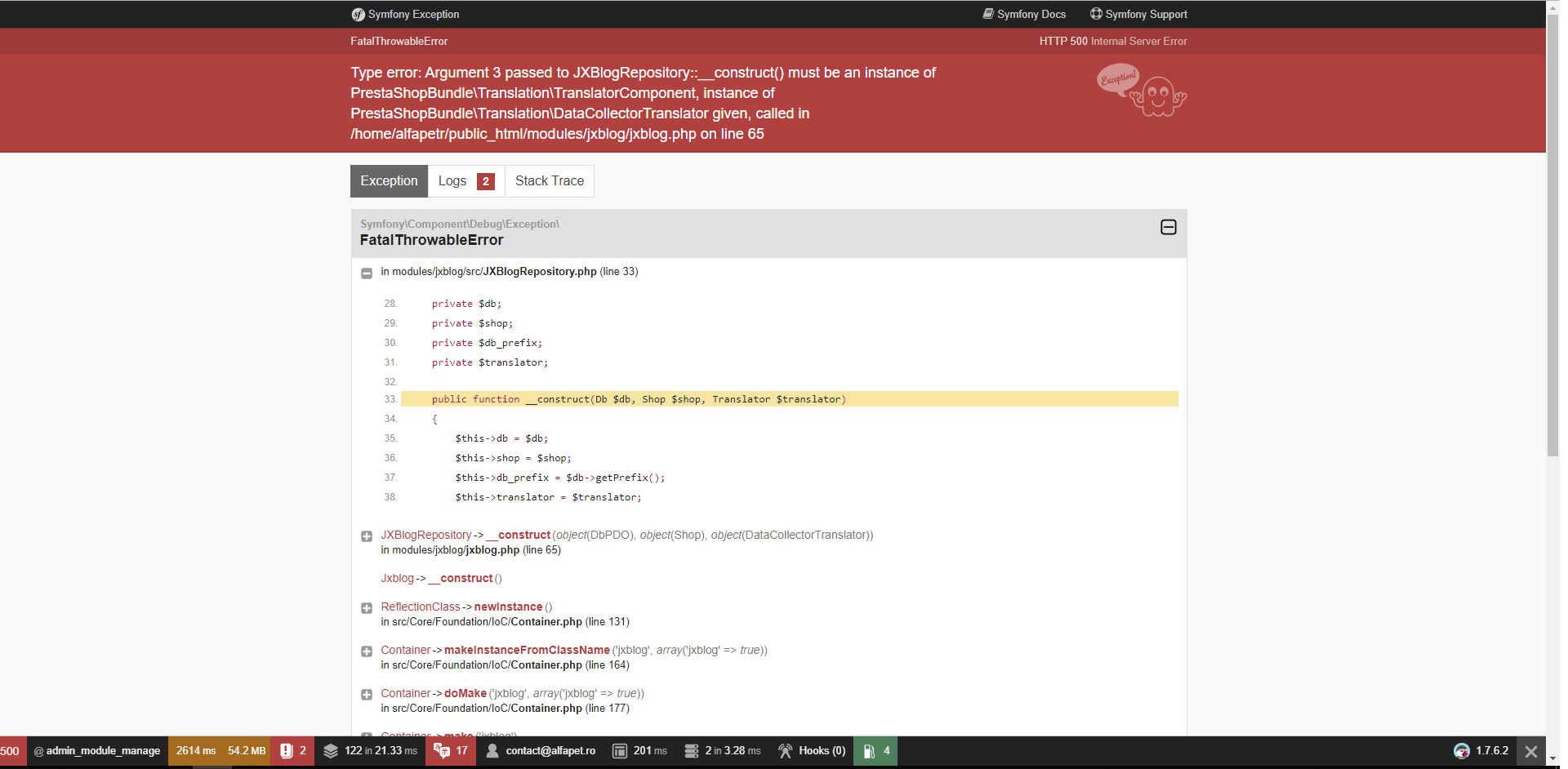1568x769 pixels.
Task: Open the 2614 ms performance panel
Action: coord(196,751)
